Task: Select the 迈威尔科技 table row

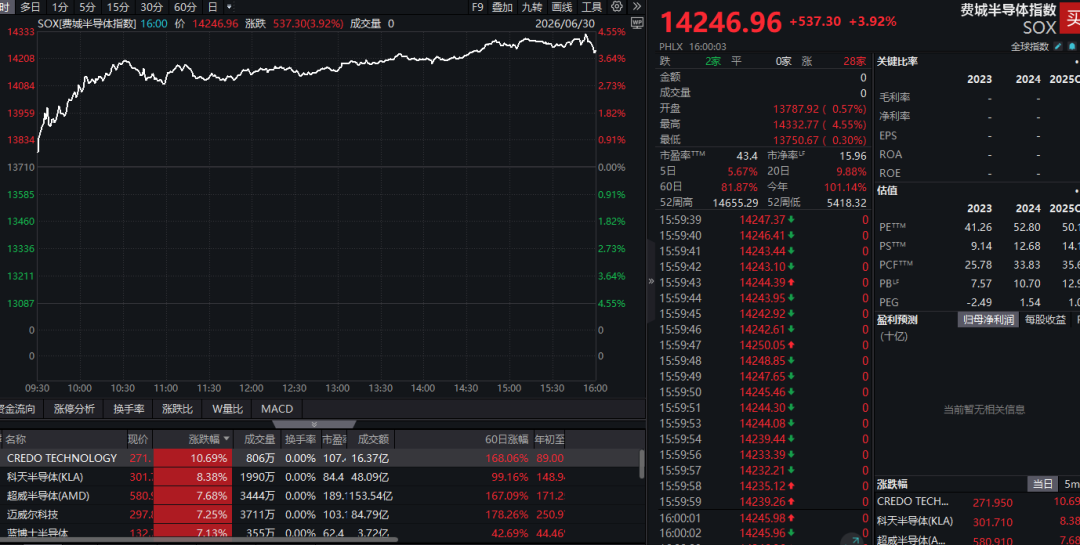Action: 319,515
